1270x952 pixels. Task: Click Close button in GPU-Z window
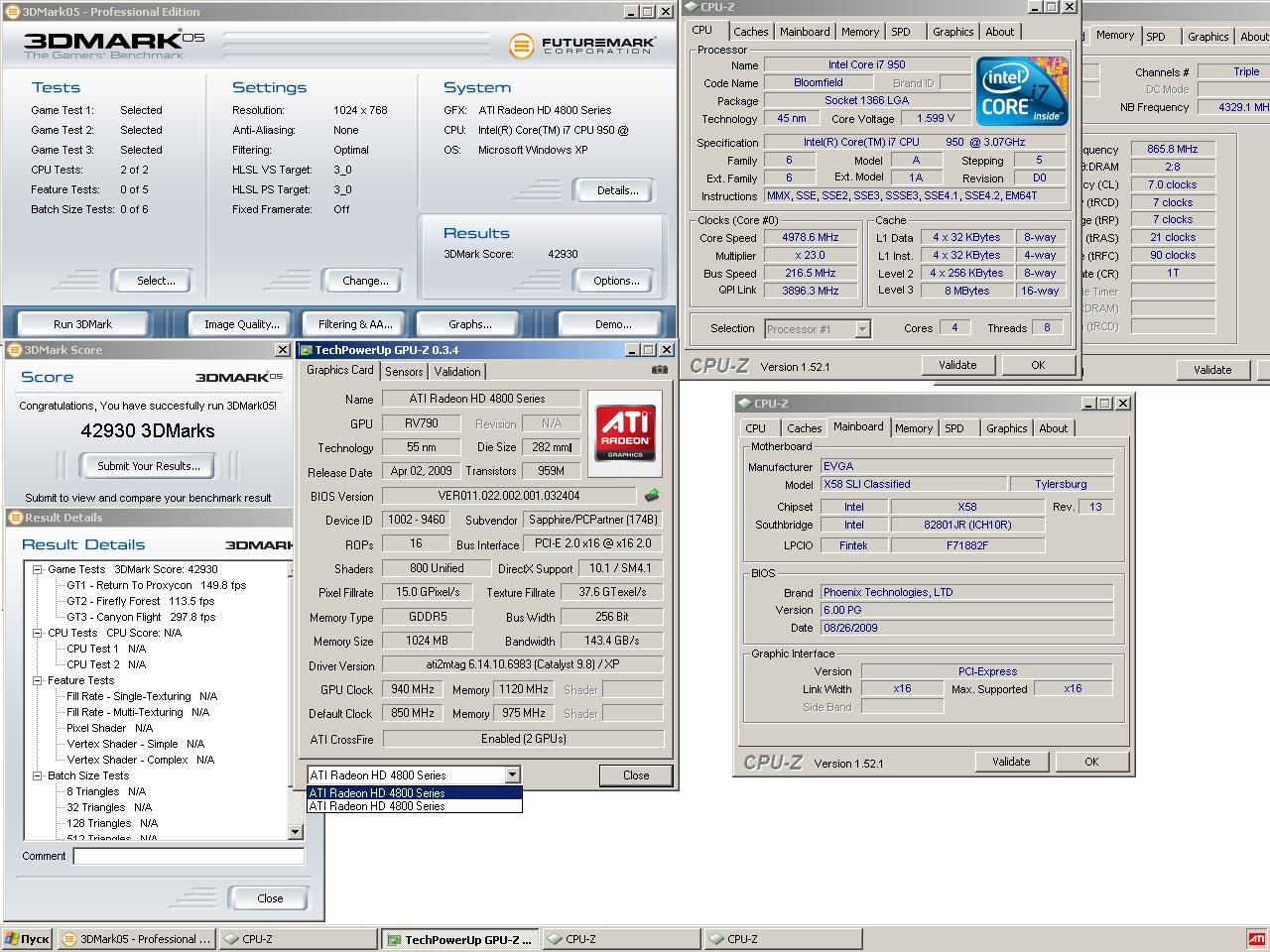click(x=636, y=775)
